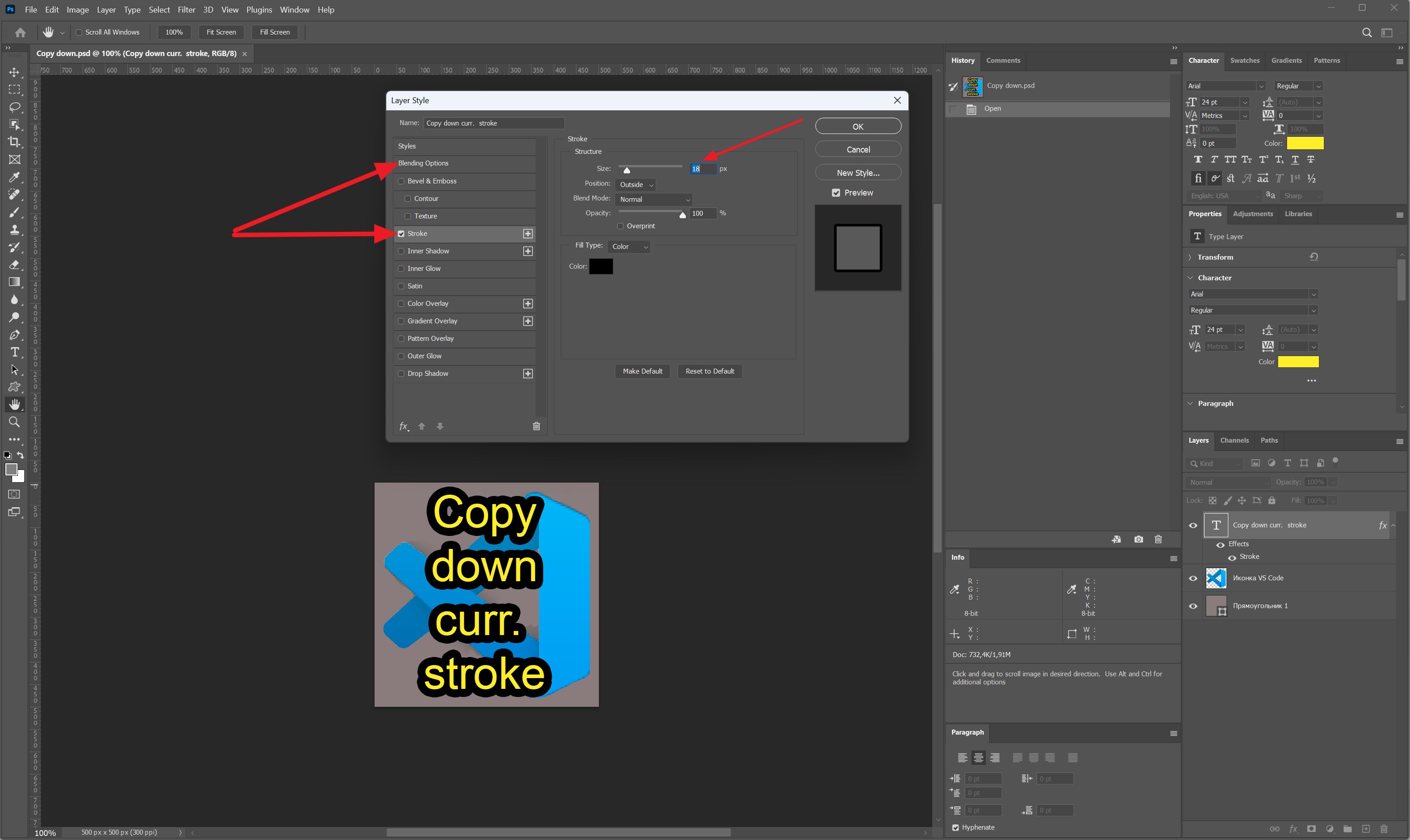Select the Gradient tool
Viewport: 1410px width, 840px height.
(14, 282)
